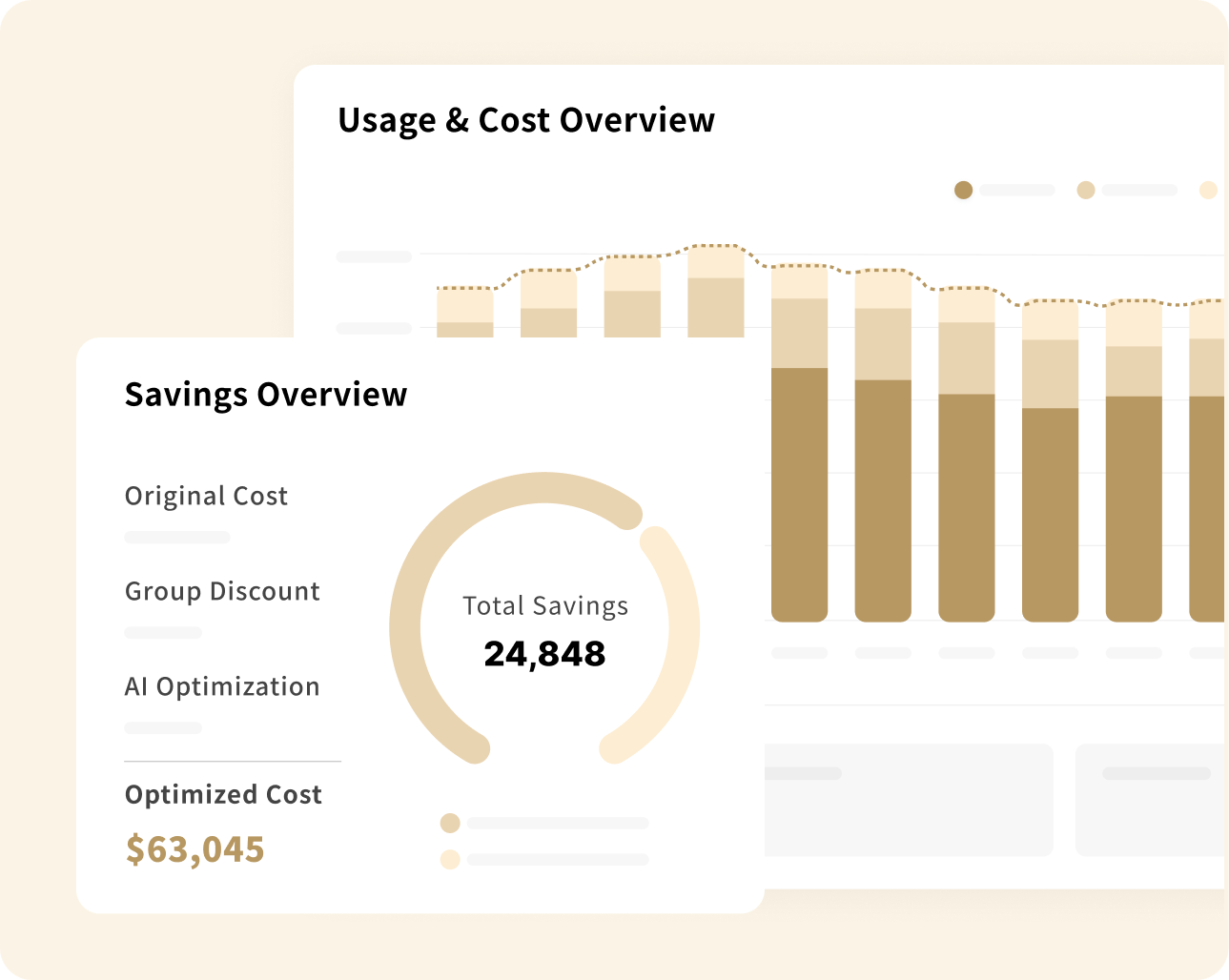Click the tallest bar in the usage chart
Image resolution: width=1229 pixels, height=980 pixels.
[x=715, y=291]
